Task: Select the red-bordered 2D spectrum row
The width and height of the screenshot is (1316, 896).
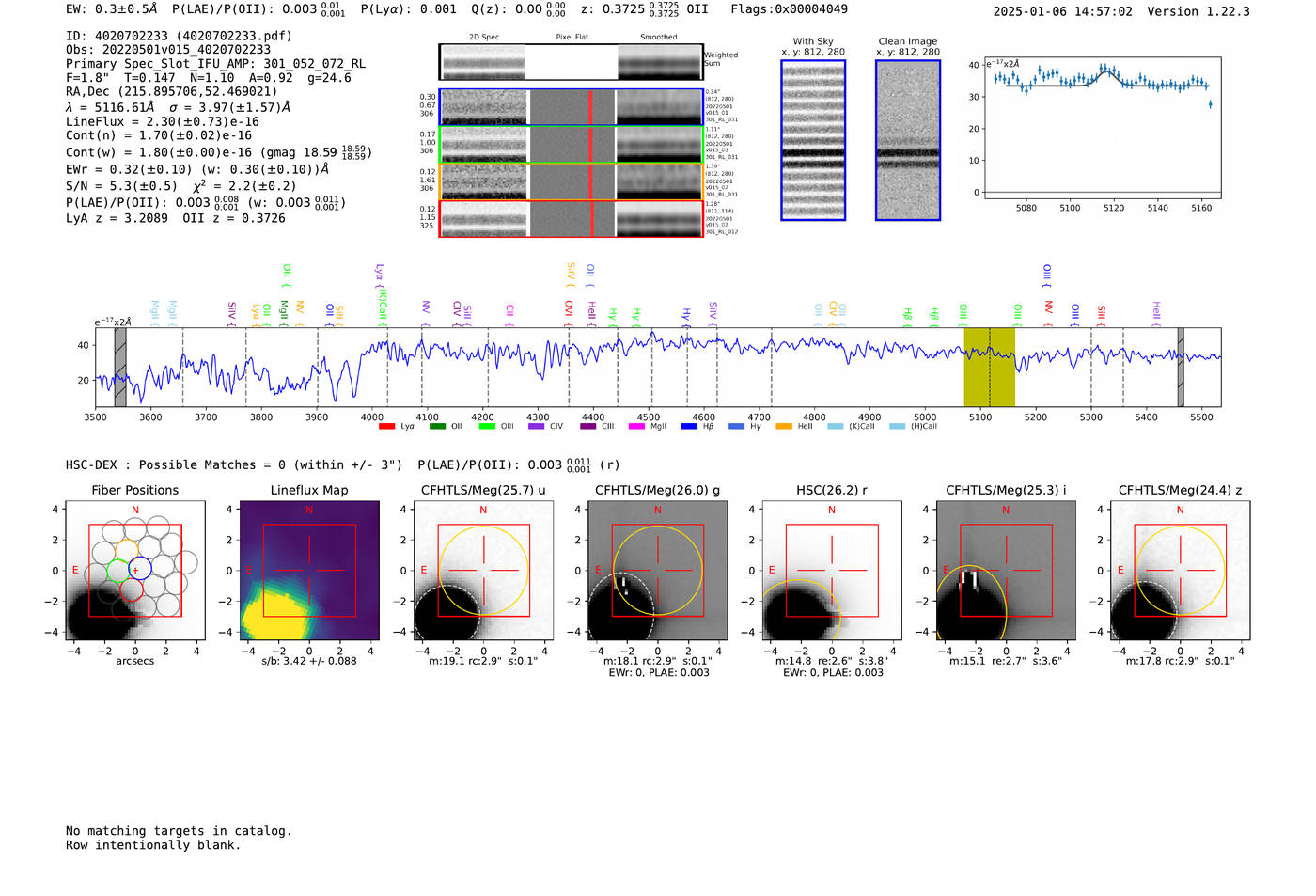Action: (x=572, y=219)
